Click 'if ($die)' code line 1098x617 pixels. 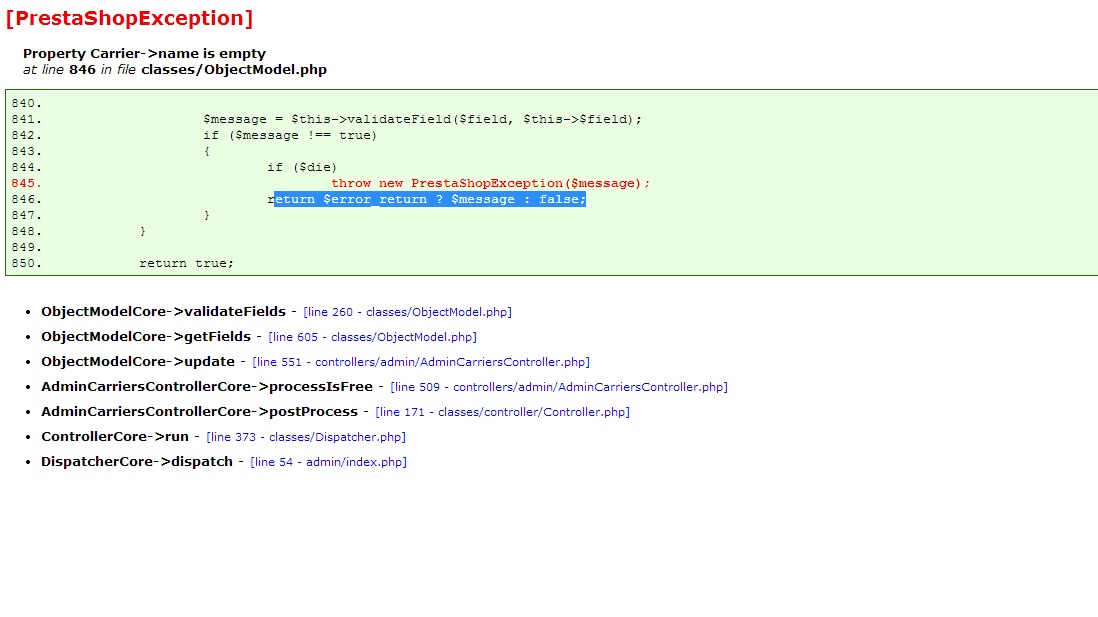pyautogui.click(x=302, y=167)
